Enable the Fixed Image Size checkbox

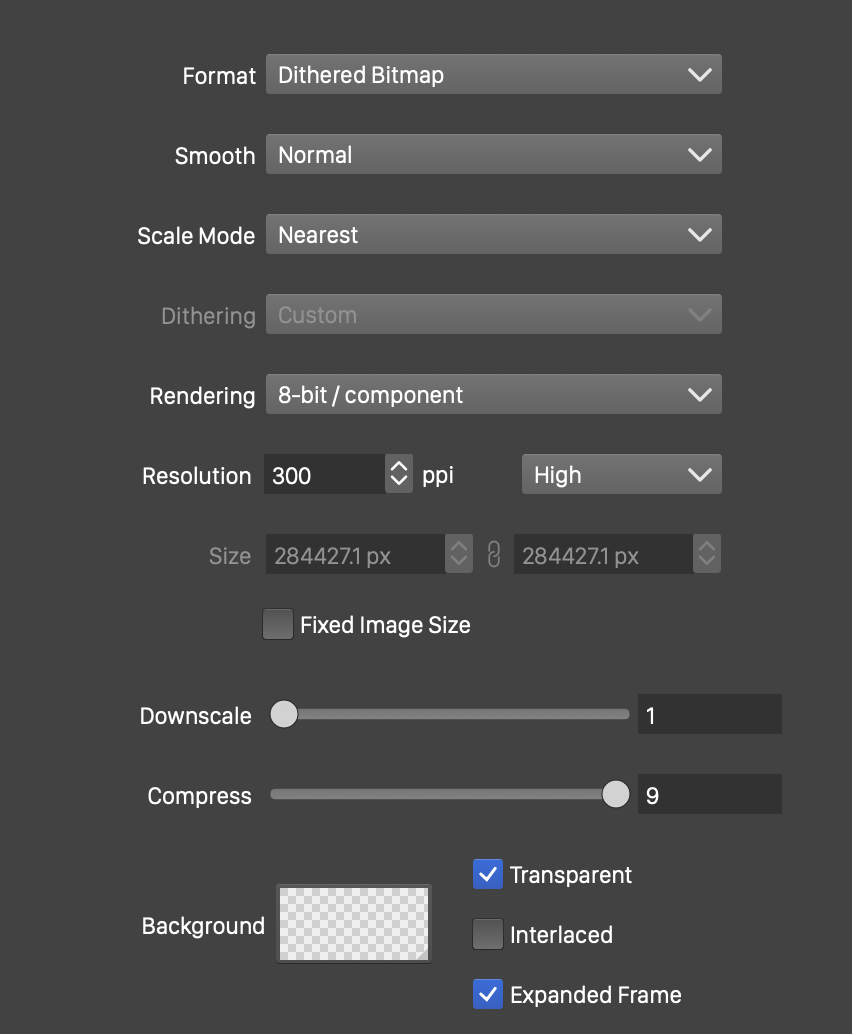278,625
